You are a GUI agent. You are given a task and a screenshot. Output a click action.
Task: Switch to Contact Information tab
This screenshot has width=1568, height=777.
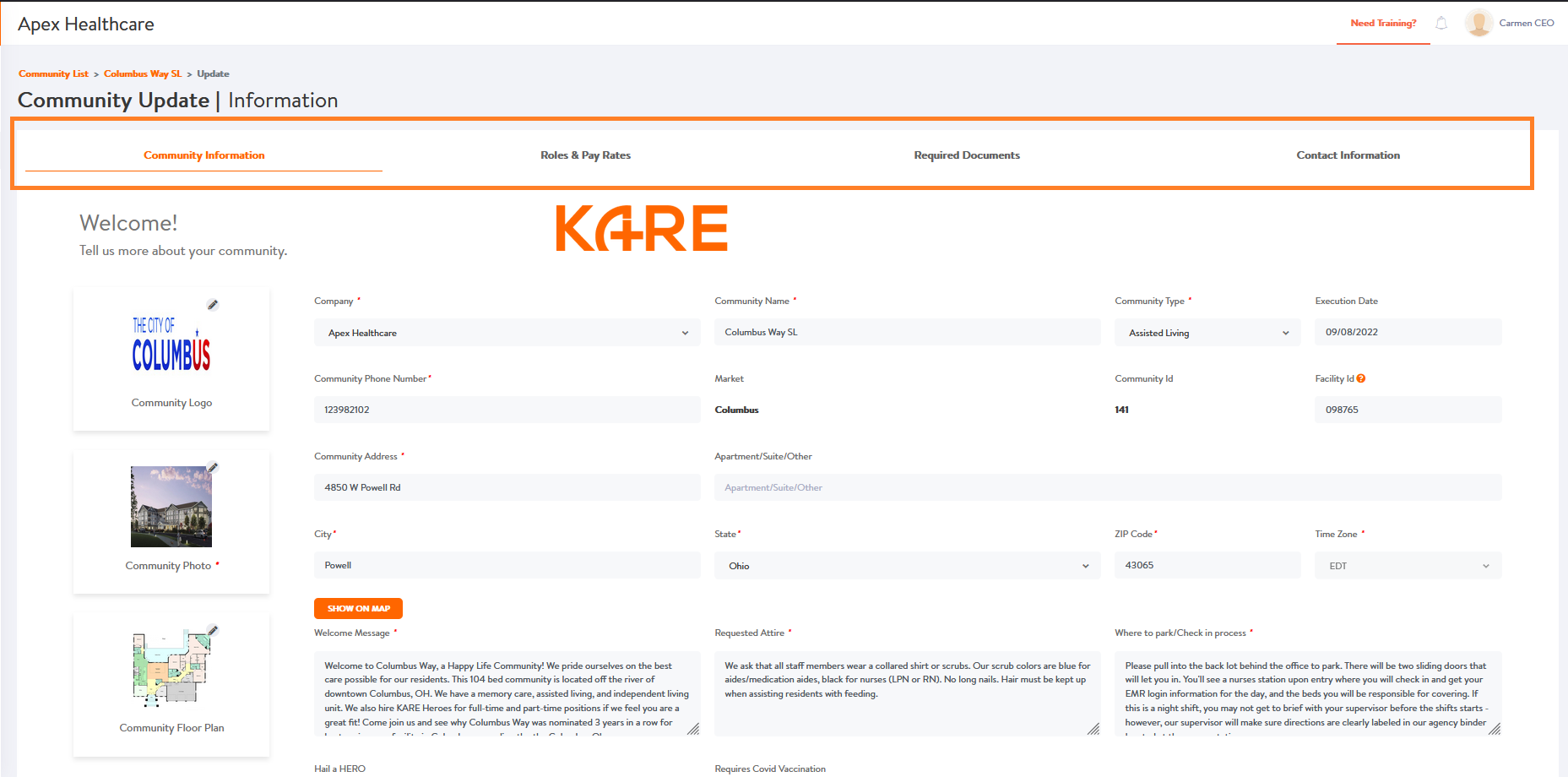[x=1348, y=155]
